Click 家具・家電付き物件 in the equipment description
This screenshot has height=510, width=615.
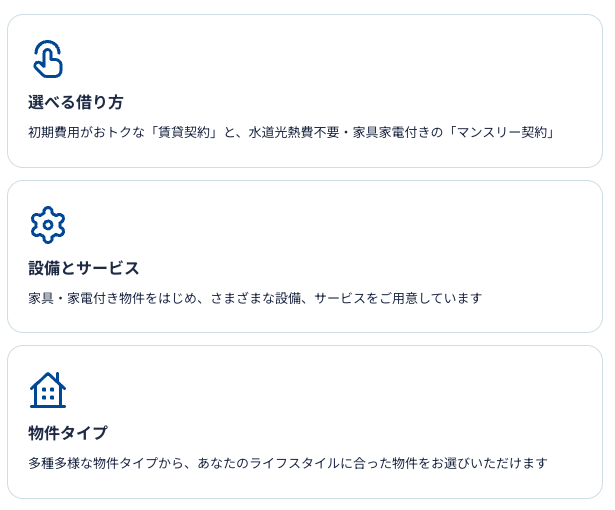(x=86, y=299)
